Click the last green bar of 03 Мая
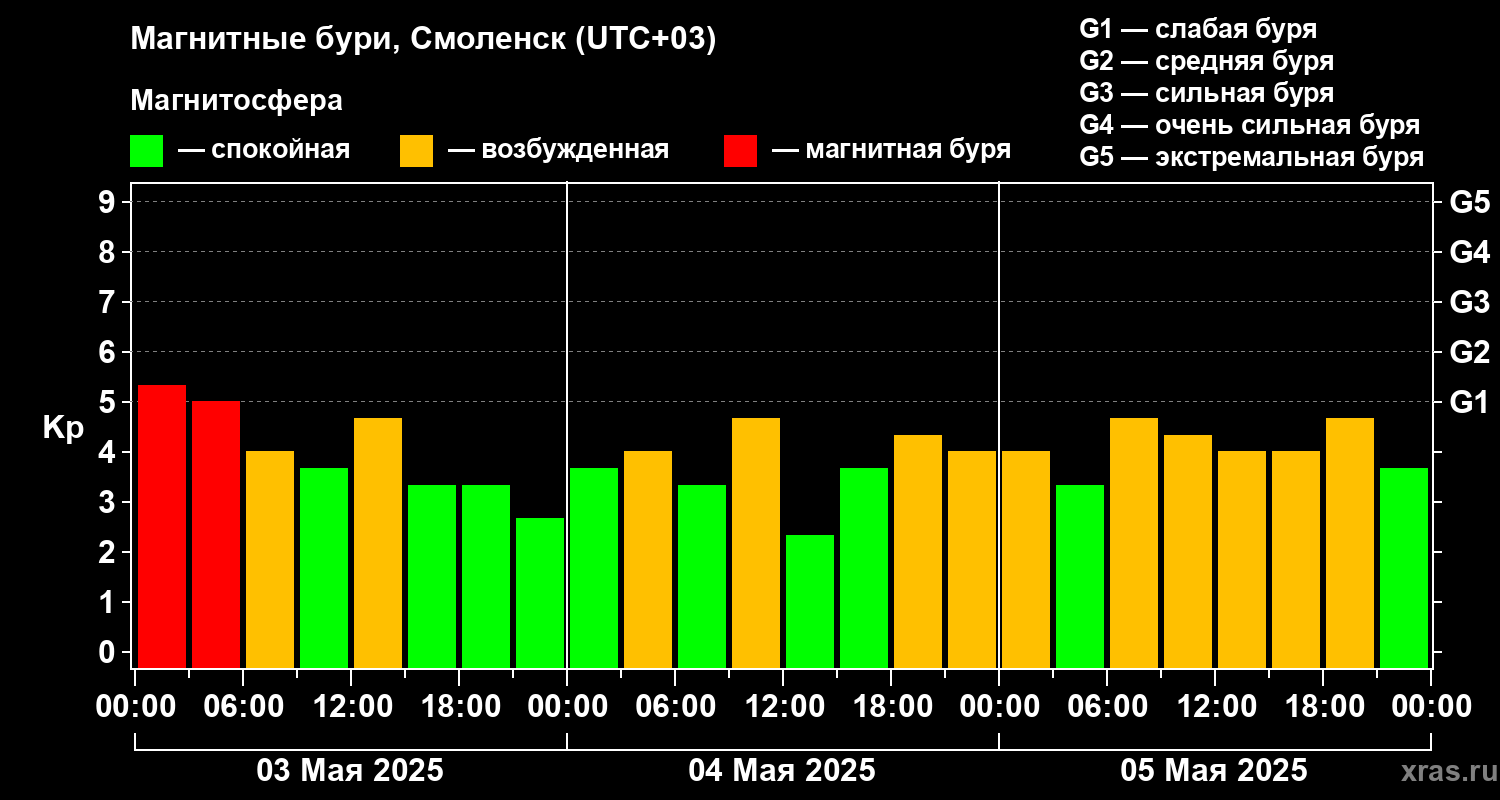 540,592
